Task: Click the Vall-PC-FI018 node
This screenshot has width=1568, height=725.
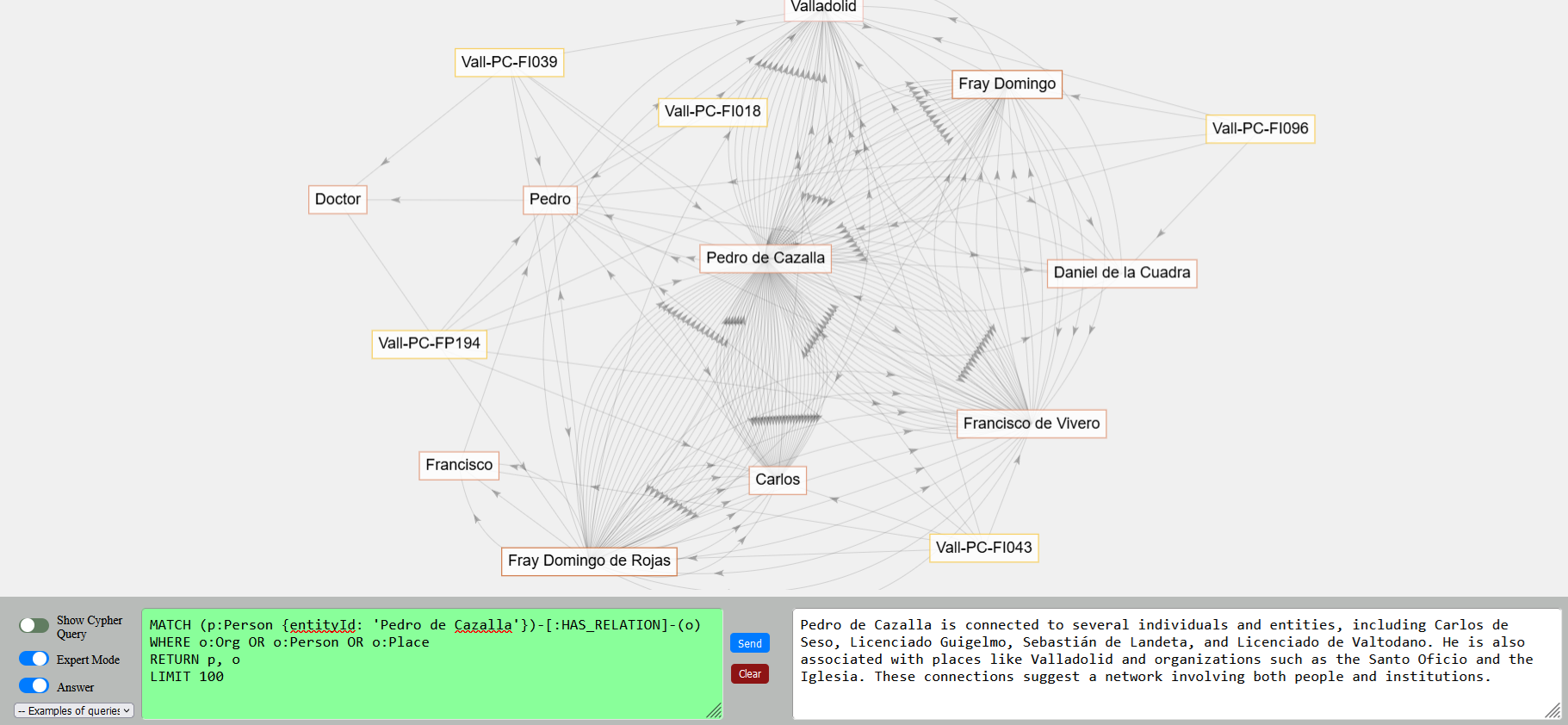Action: [713, 111]
